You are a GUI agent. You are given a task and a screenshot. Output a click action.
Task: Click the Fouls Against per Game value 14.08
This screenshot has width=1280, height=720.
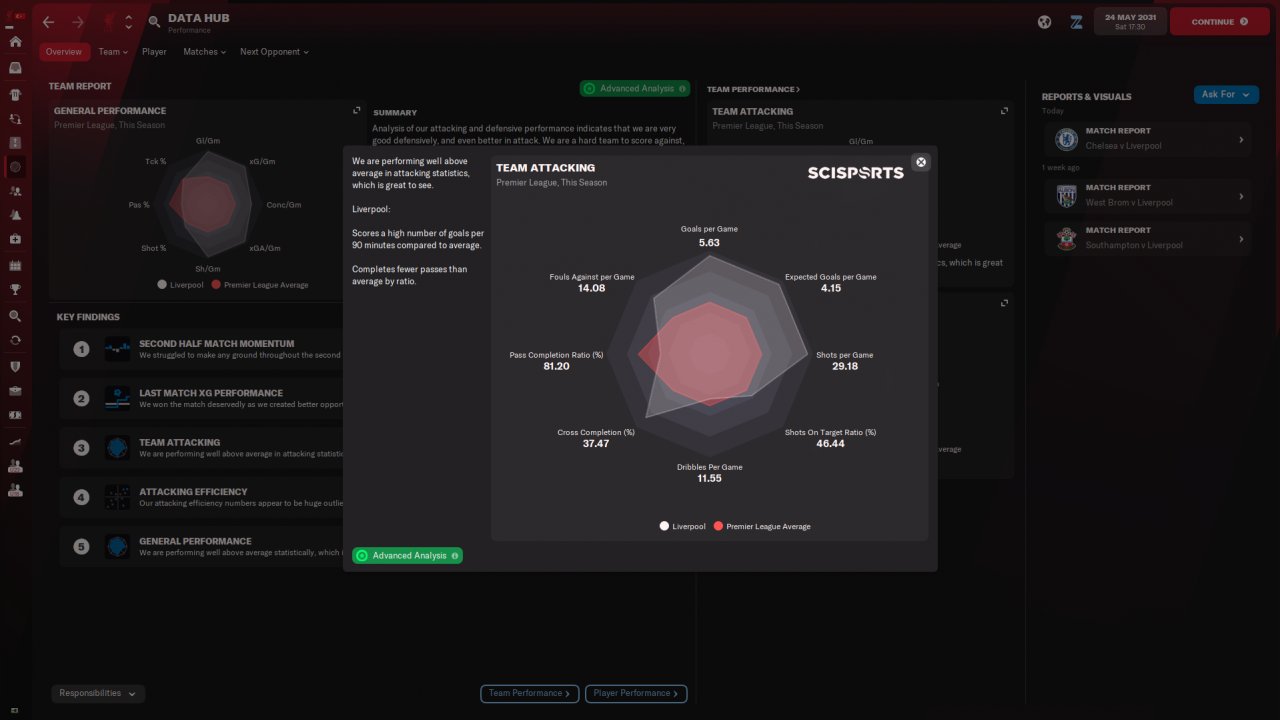592,289
